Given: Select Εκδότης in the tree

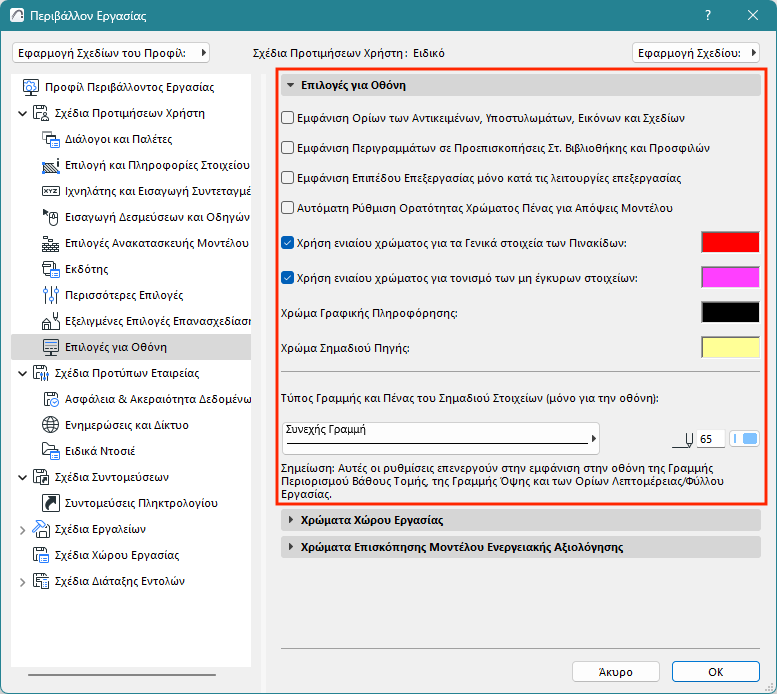Looking at the screenshot, I should 87,269.
